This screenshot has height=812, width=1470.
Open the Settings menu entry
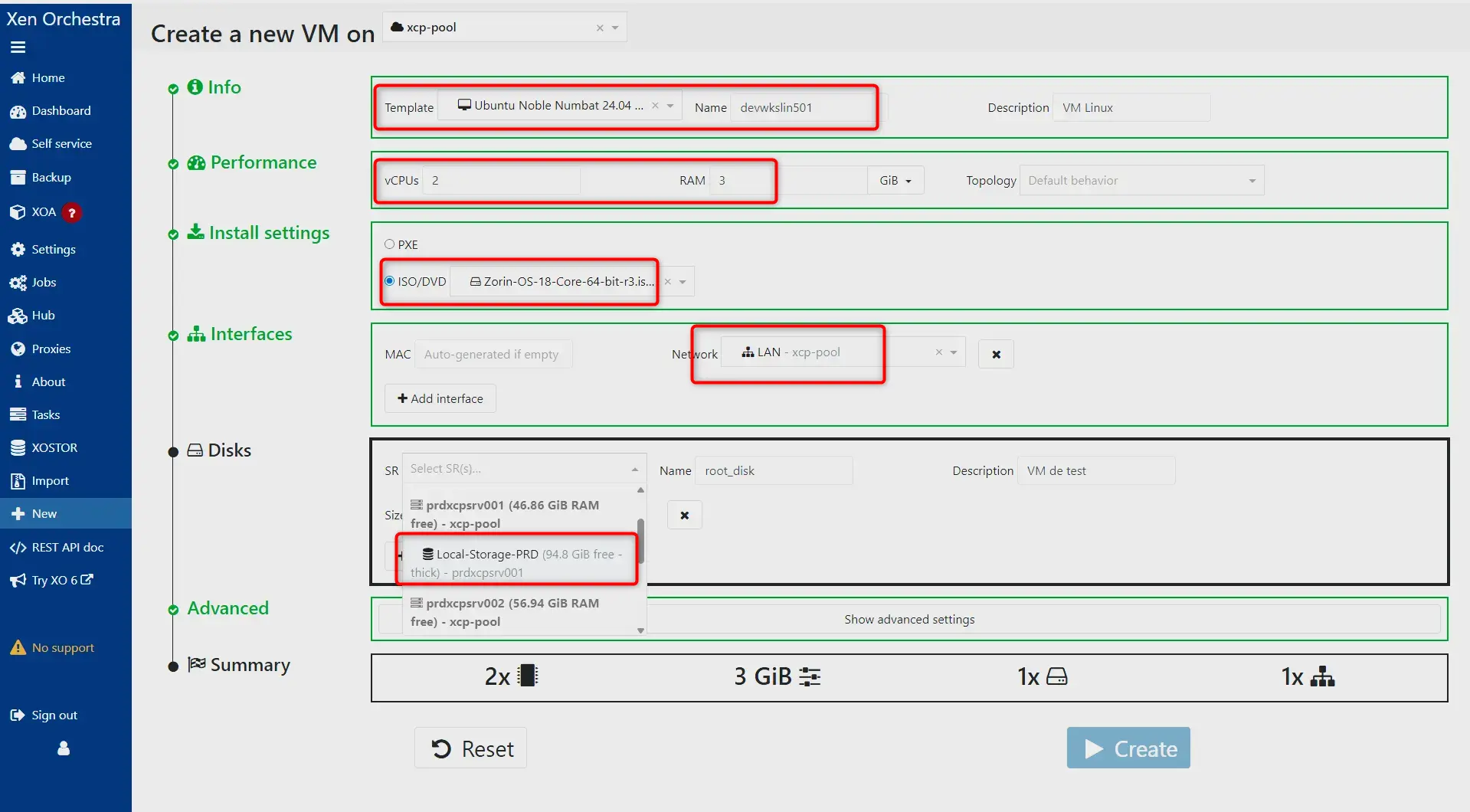(54, 249)
